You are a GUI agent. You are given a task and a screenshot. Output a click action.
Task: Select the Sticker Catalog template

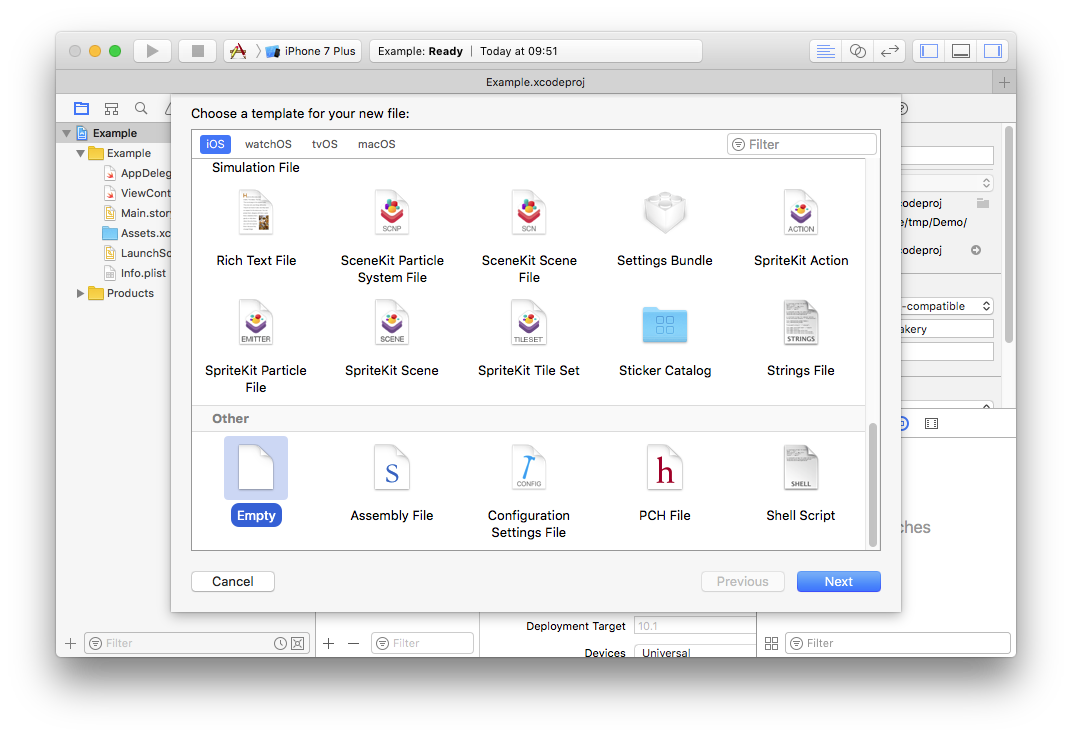pos(665,325)
